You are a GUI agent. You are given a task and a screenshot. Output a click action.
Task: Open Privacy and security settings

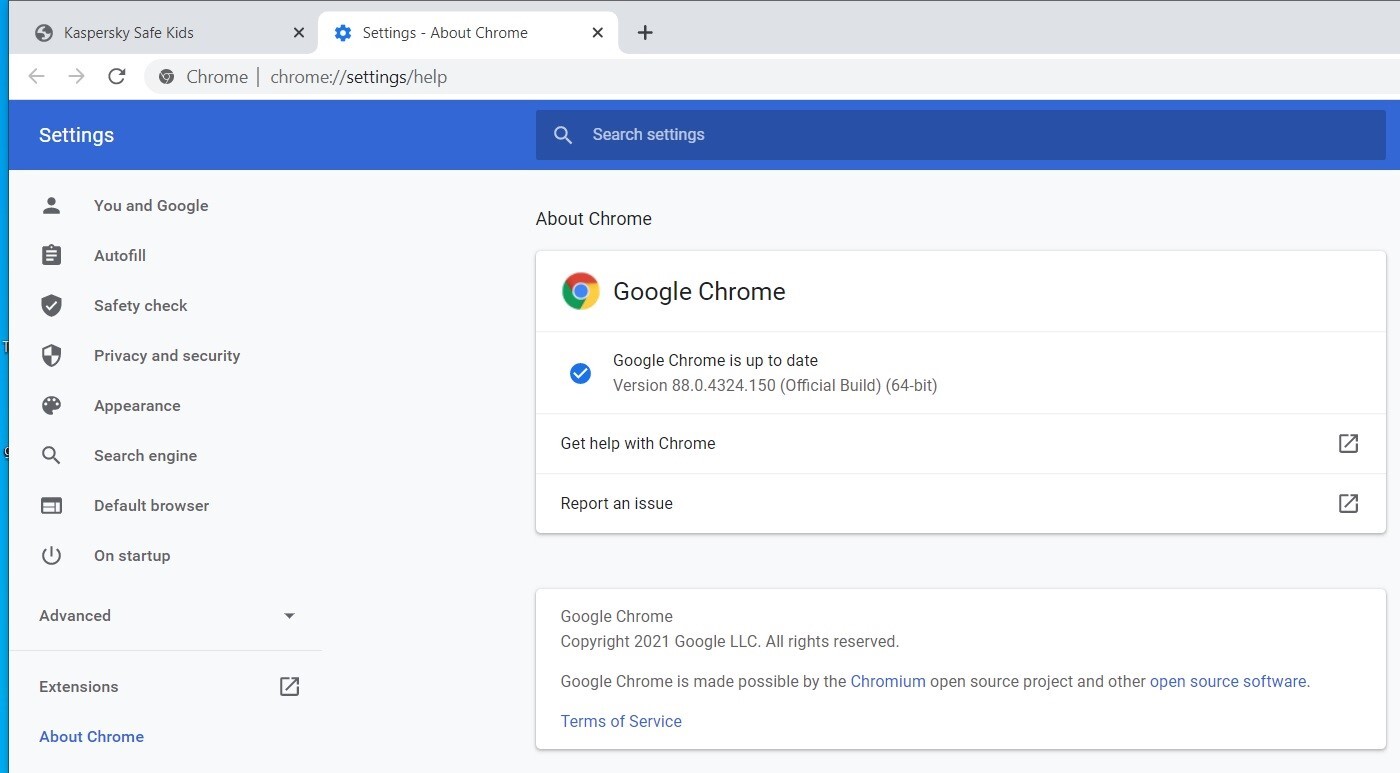(167, 355)
